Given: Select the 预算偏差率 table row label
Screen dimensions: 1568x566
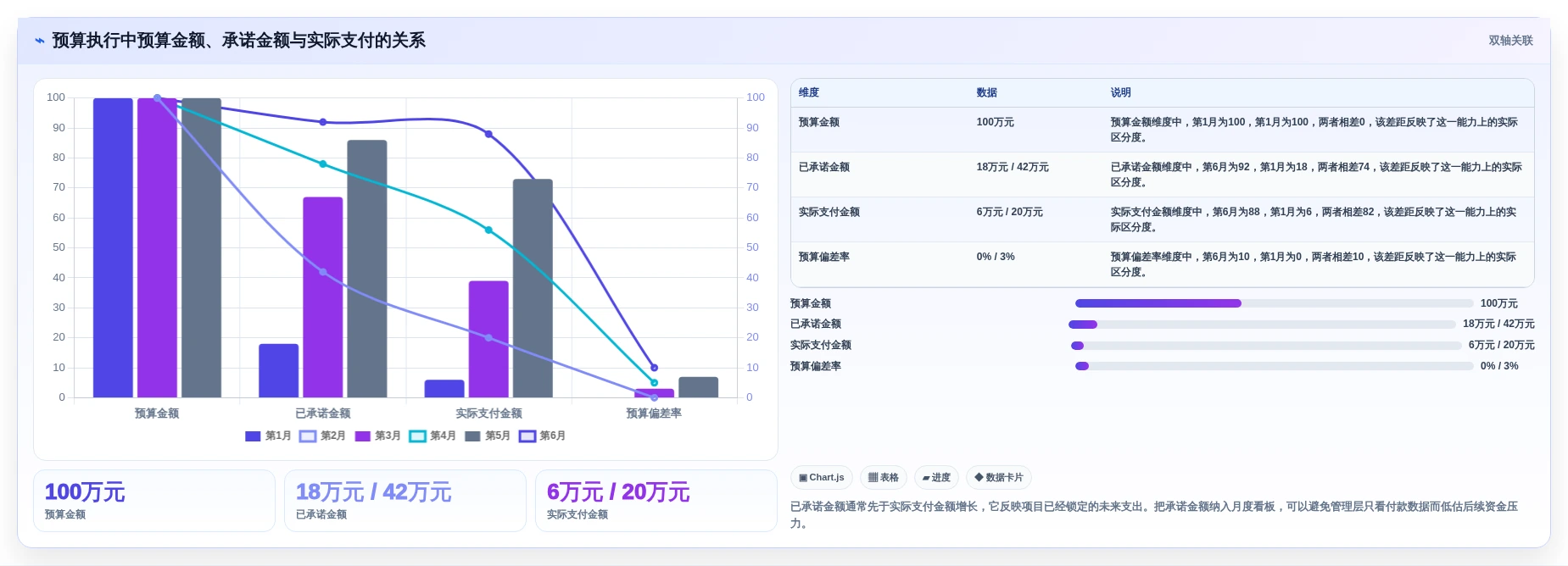Looking at the screenshot, I should click(824, 257).
